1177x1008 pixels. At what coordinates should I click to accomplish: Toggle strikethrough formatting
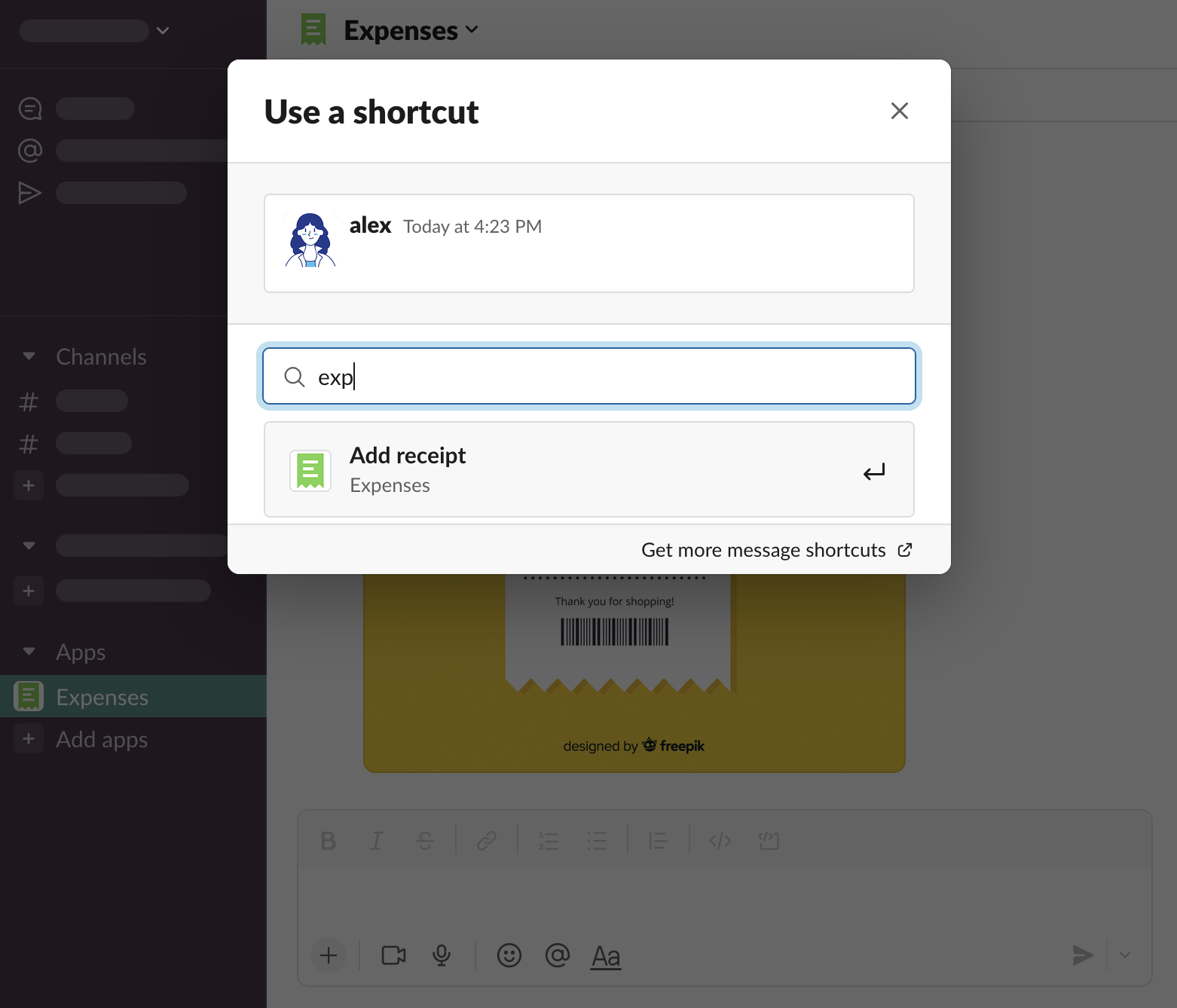pos(425,841)
